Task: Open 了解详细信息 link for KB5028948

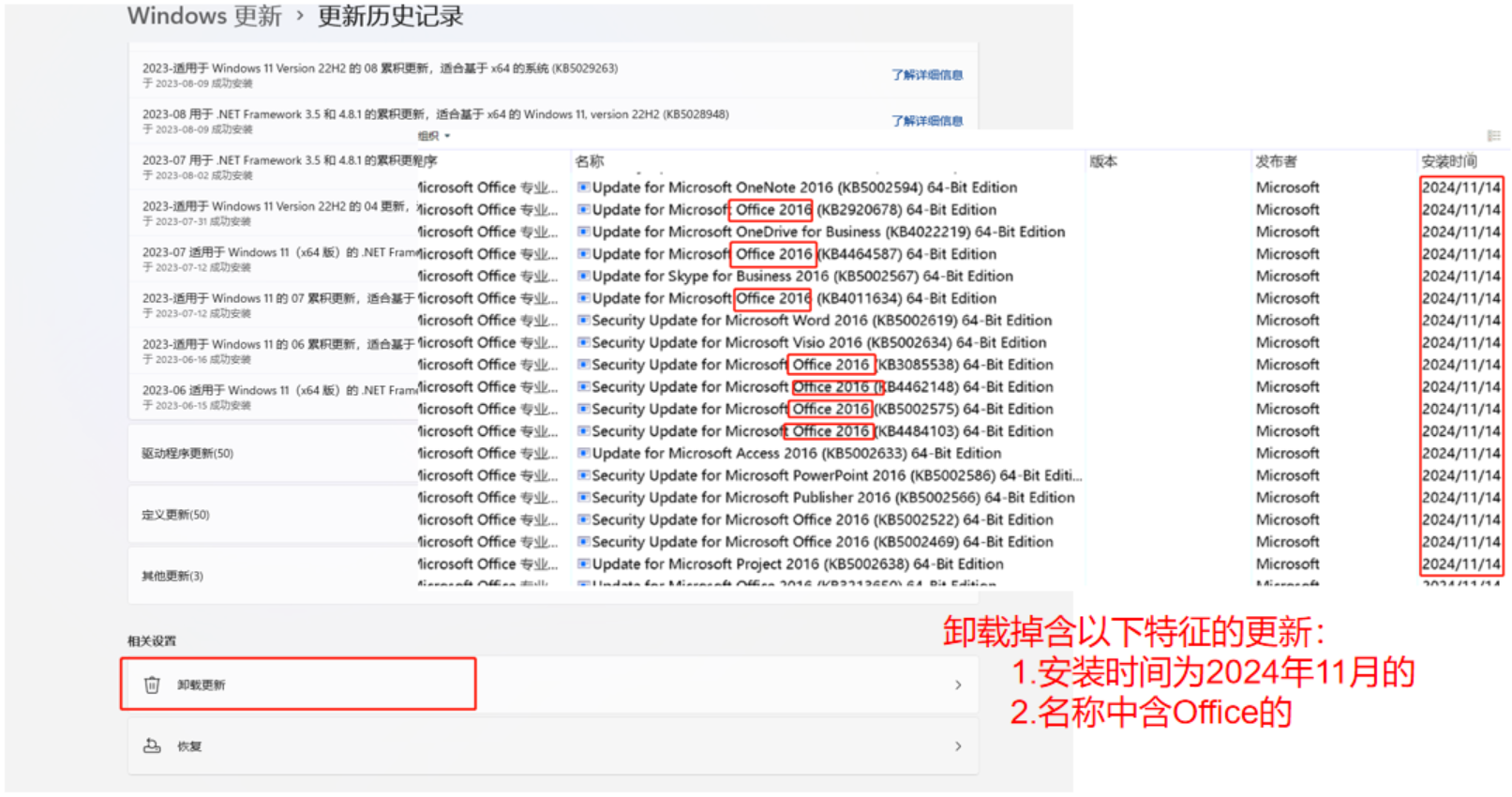Action: 926,121
